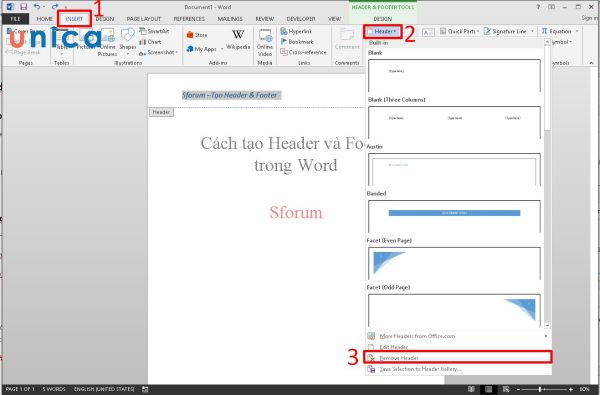
Task: Insert a Text Box
Action: [428, 32]
